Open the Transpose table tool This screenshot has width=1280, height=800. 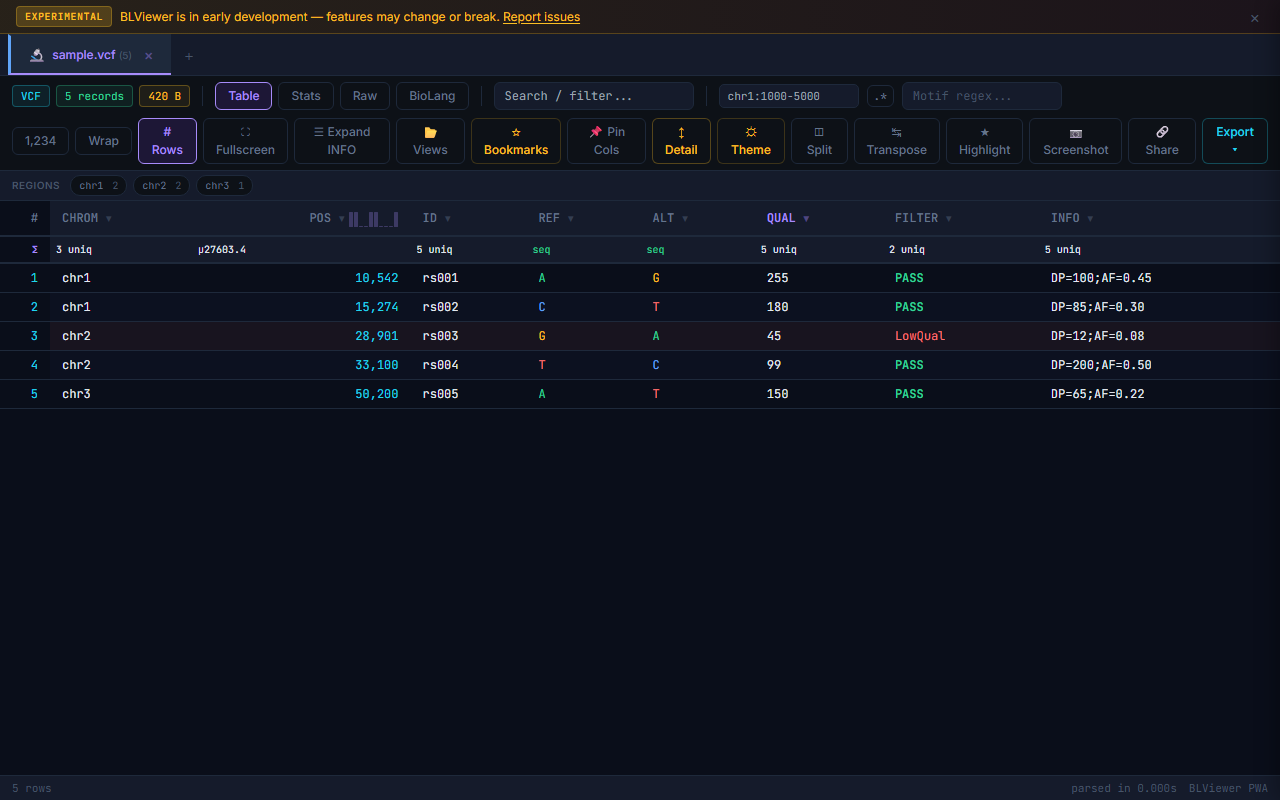pyautogui.click(x=896, y=140)
